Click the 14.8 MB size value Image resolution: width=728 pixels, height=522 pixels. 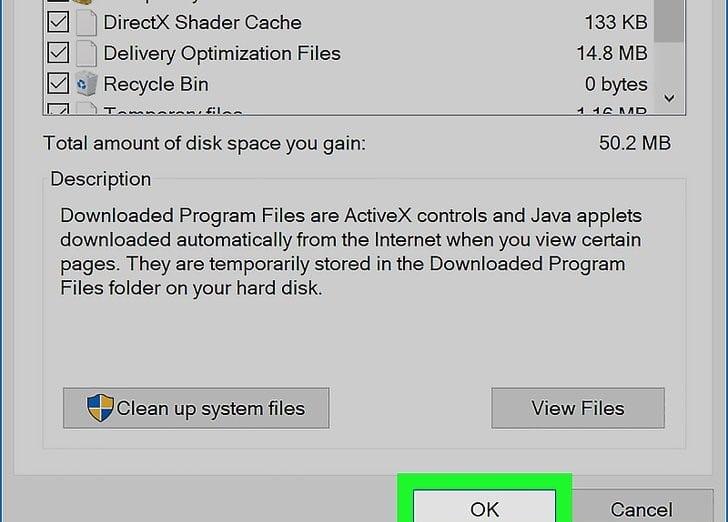pos(612,53)
